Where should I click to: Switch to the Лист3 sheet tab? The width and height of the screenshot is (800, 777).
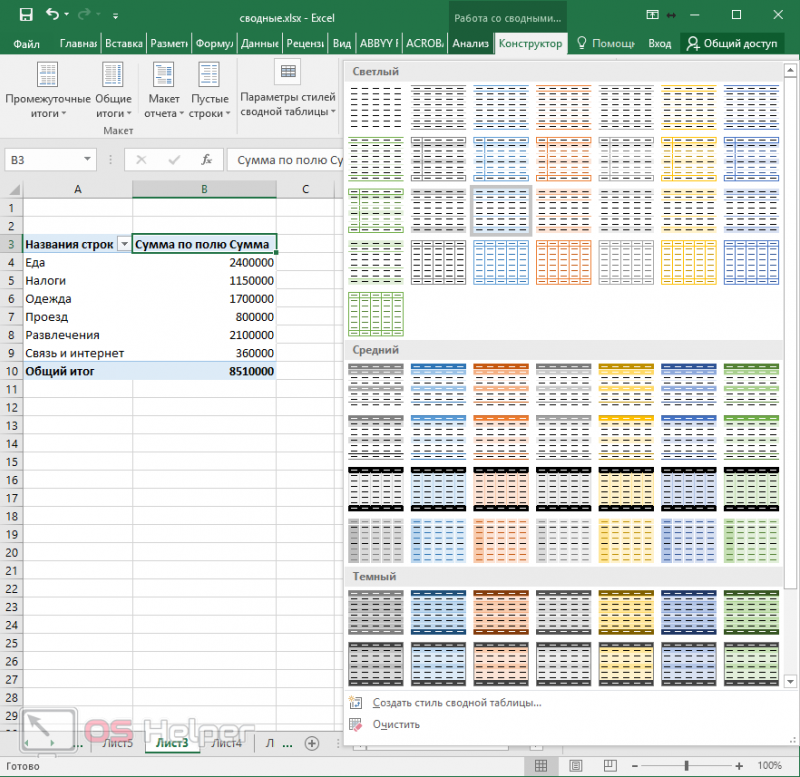click(172, 743)
